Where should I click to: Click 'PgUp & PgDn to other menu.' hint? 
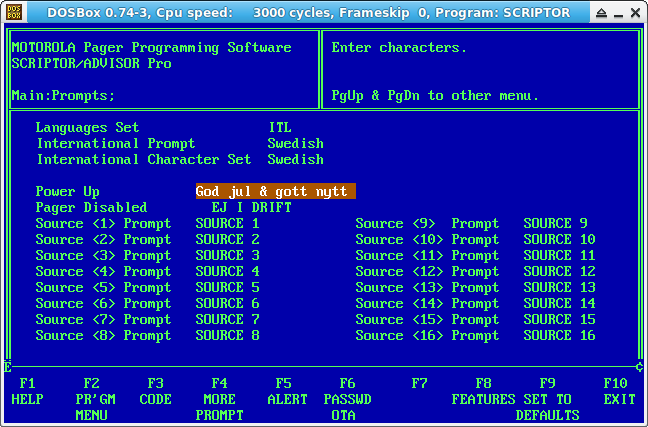435,95
